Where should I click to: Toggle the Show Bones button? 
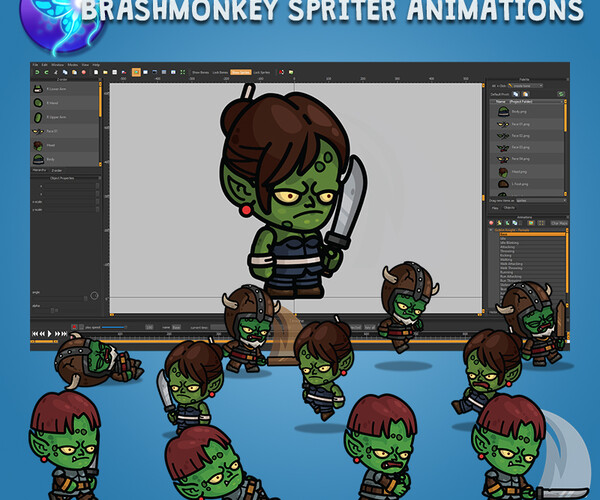tap(201, 72)
